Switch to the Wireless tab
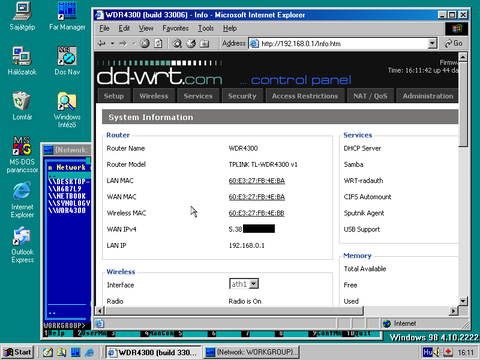Screen dimensions: 480x360 (x=154, y=96)
